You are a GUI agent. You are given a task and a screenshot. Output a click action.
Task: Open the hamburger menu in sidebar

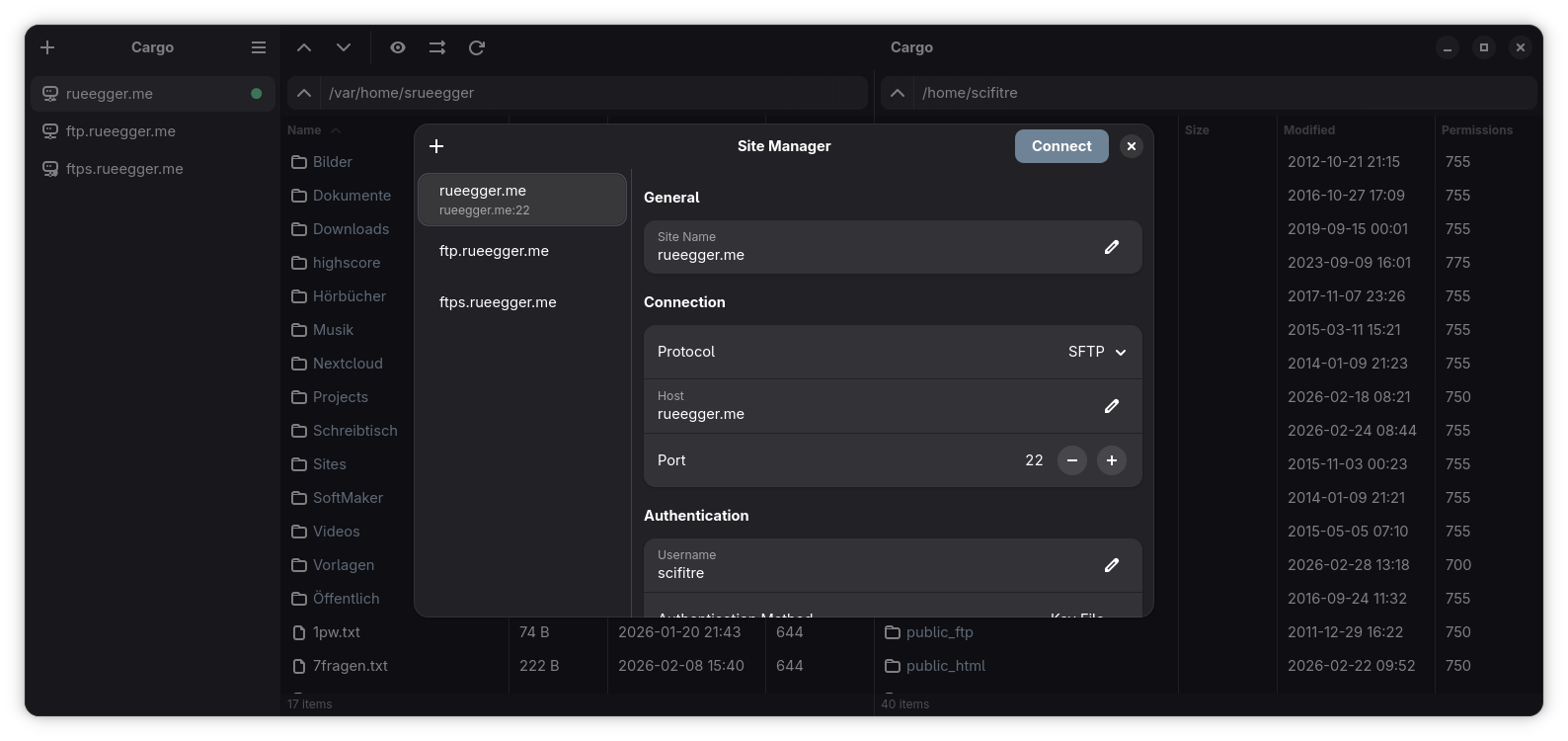259,47
